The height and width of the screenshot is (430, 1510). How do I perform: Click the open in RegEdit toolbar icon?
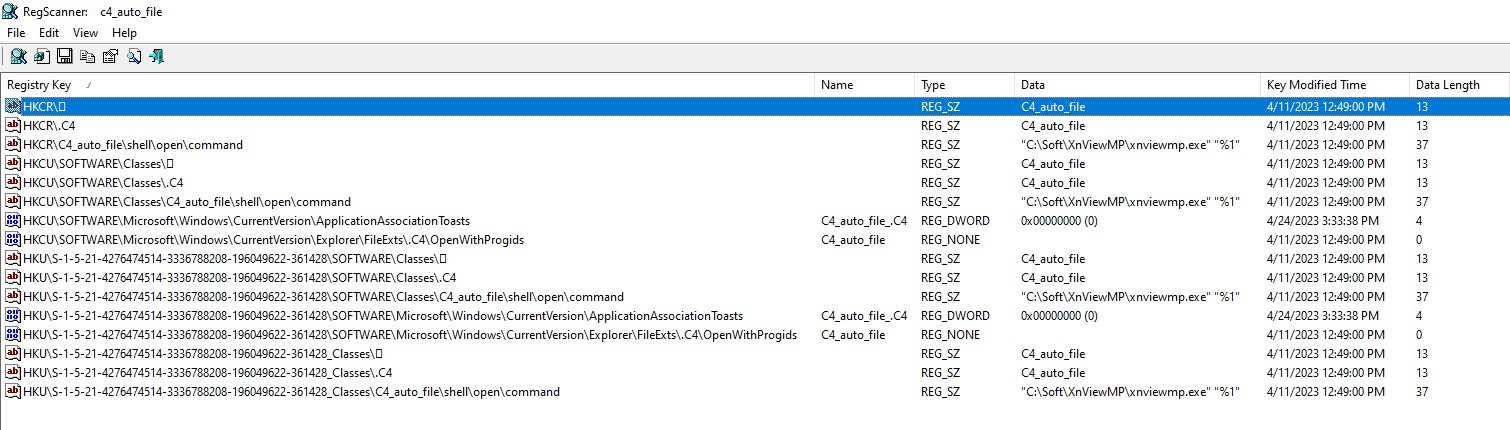41,56
